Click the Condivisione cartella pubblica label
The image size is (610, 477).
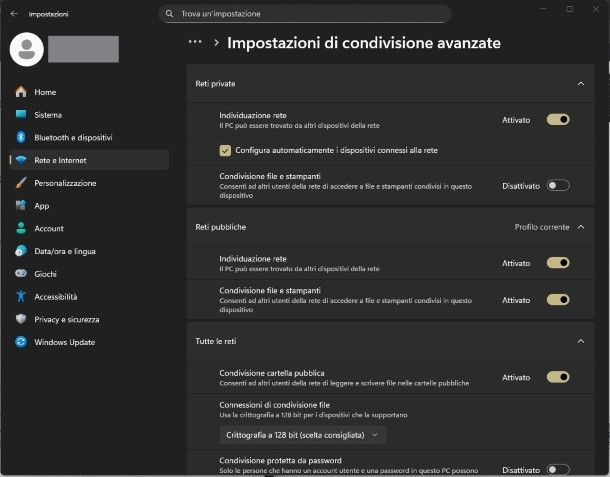point(272,373)
